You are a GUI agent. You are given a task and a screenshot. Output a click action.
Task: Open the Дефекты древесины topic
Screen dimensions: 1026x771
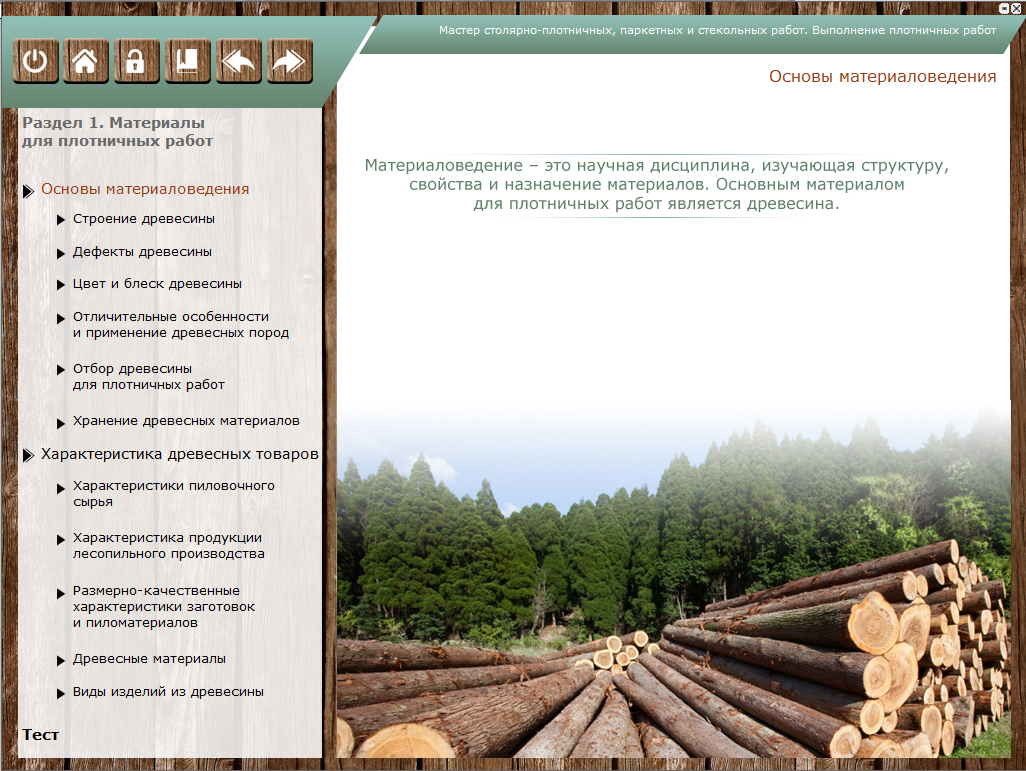click(142, 252)
